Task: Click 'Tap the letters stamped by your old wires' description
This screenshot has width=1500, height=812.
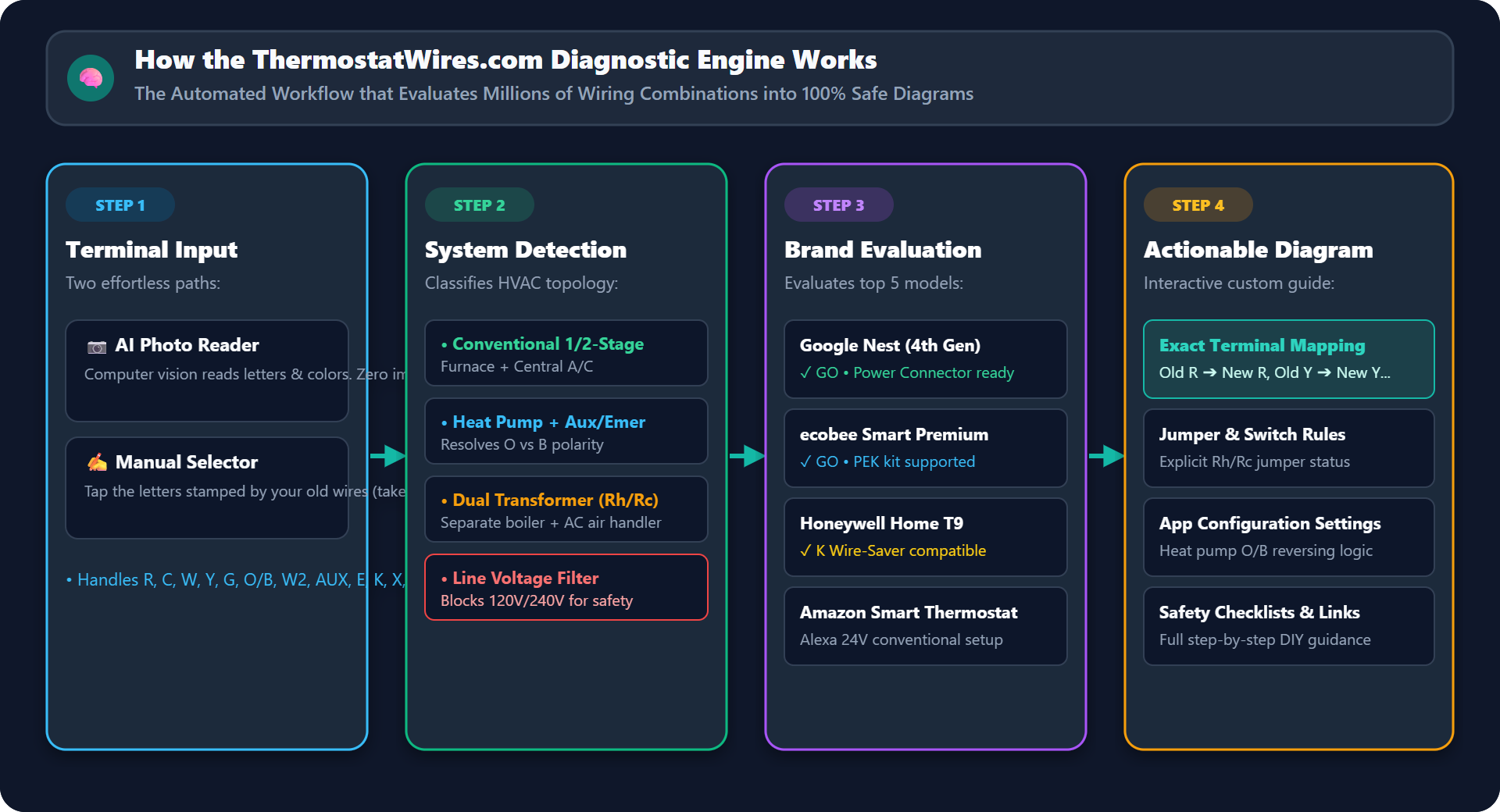Action: click(245, 492)
